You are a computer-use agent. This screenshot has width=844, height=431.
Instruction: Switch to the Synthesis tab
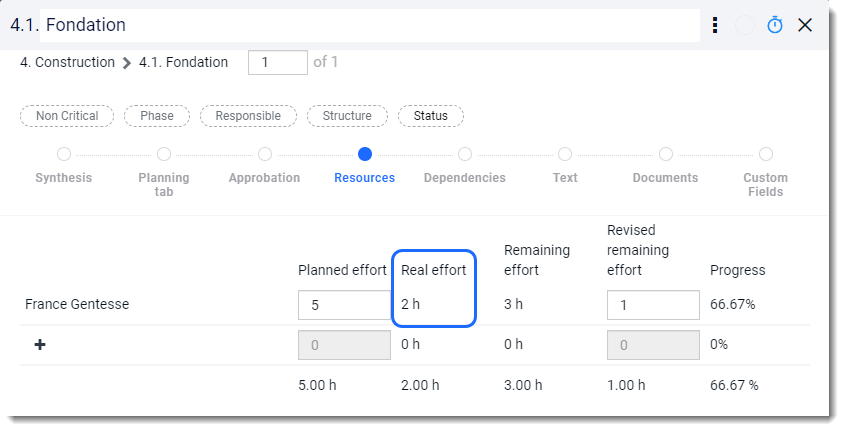coord(64,167)
